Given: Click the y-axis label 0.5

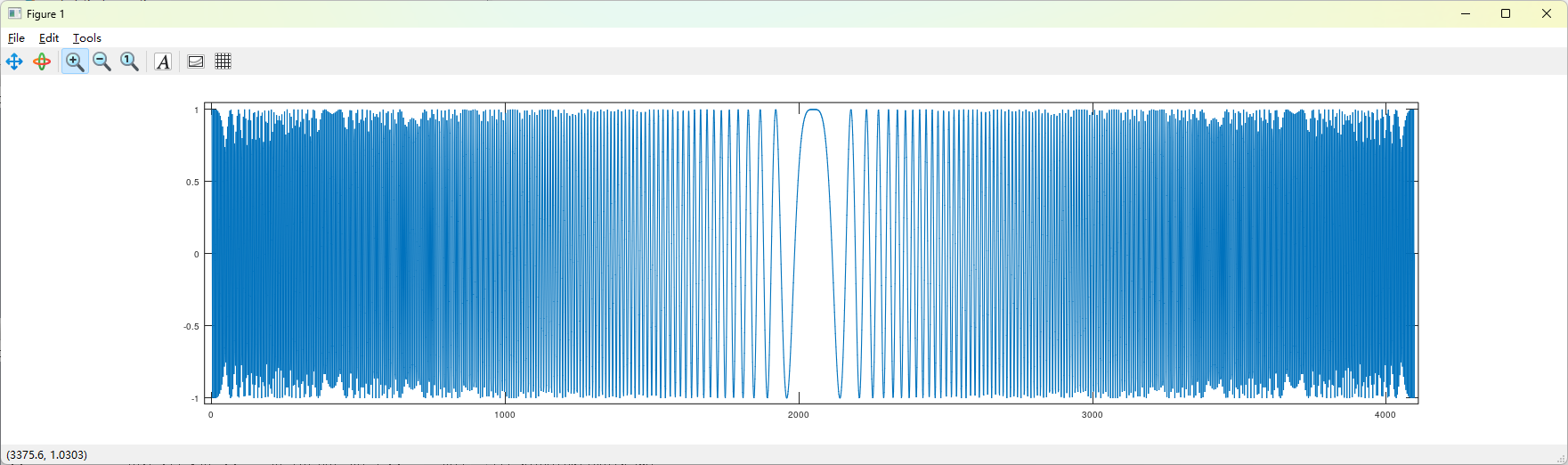Looking at the screenshot, I should tap(191, 182).
